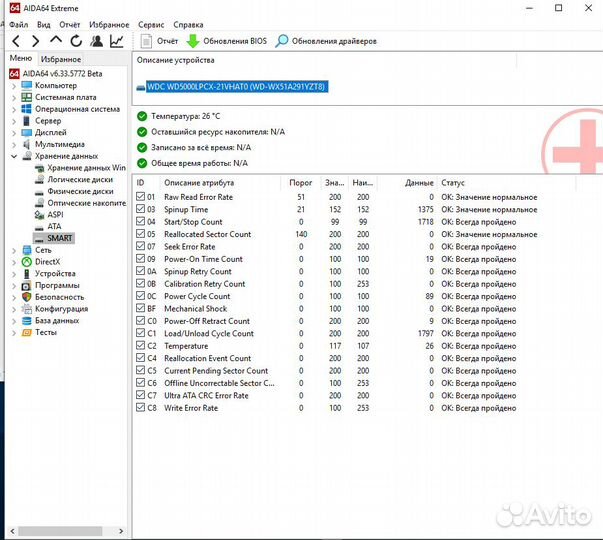The width and height of the screenshot is (603, 540).
Task: Toggle the 04 Start/Stop Count checkbox
Action: click(140, 222)
